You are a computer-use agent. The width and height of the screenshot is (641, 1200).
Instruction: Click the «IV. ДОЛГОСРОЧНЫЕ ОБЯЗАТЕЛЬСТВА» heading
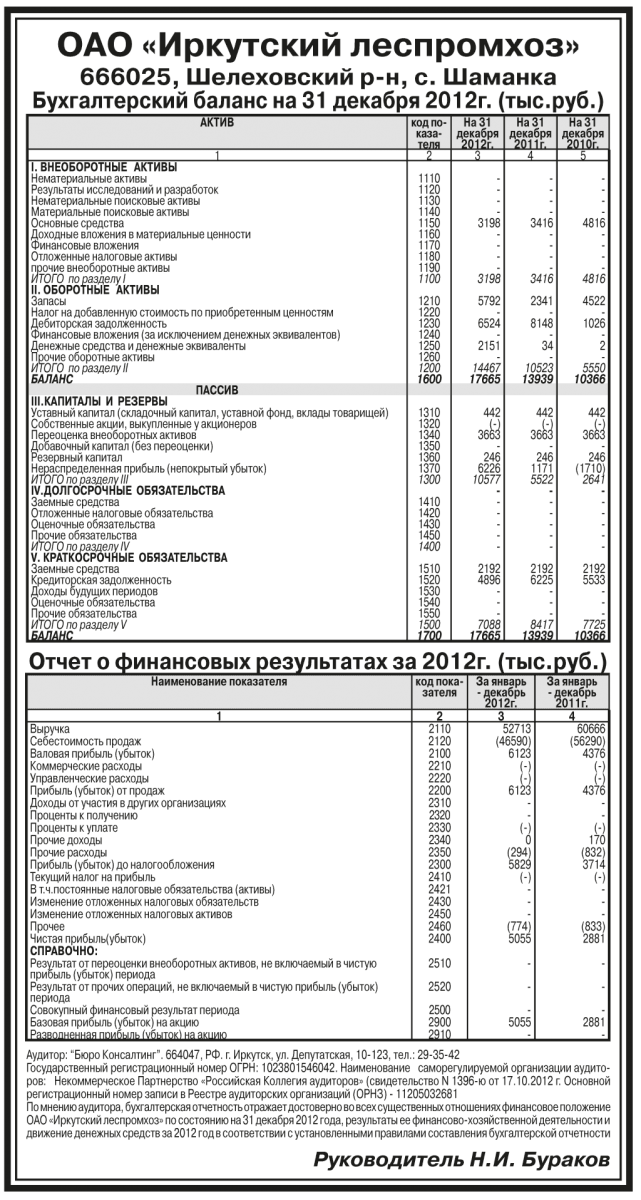coord(121,491)
